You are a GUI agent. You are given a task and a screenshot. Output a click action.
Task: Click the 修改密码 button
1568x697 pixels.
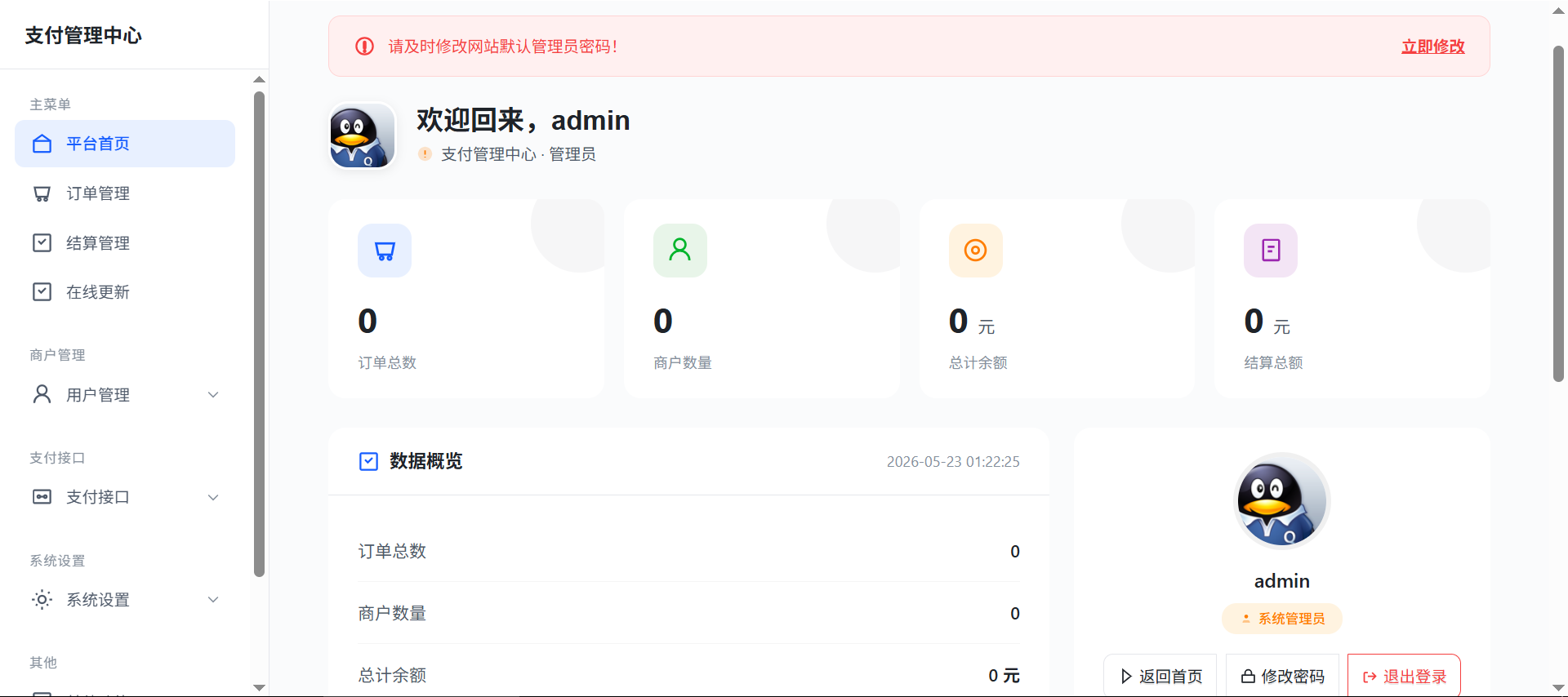pyautogui.click(x=1282, y=676)
